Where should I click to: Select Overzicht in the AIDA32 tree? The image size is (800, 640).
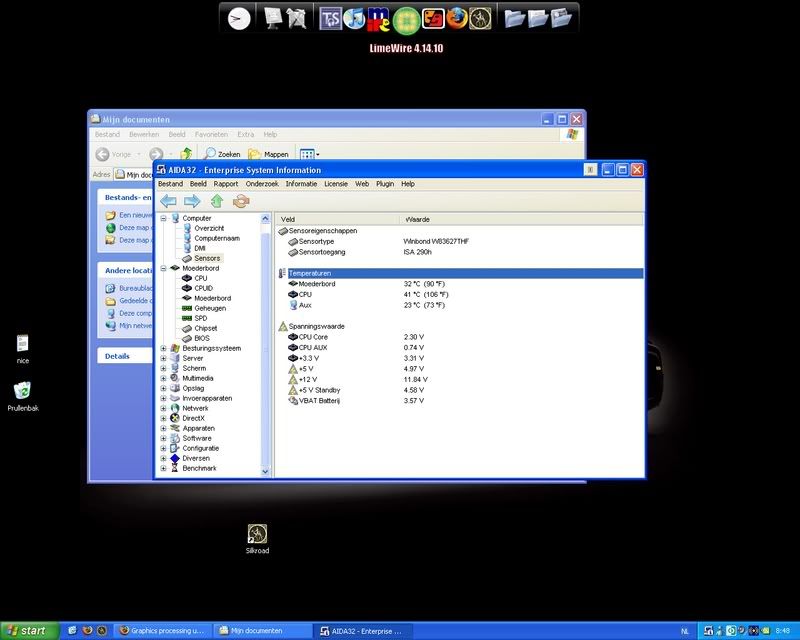(x=209, y=228)
